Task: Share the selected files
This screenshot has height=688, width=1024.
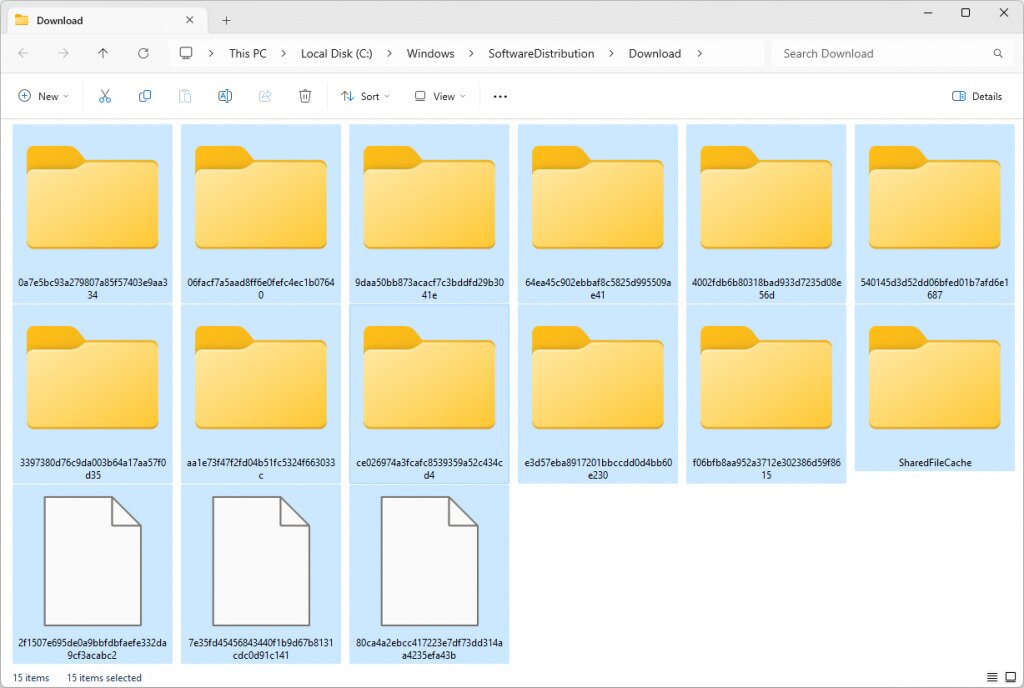Action: coord(264,95)
